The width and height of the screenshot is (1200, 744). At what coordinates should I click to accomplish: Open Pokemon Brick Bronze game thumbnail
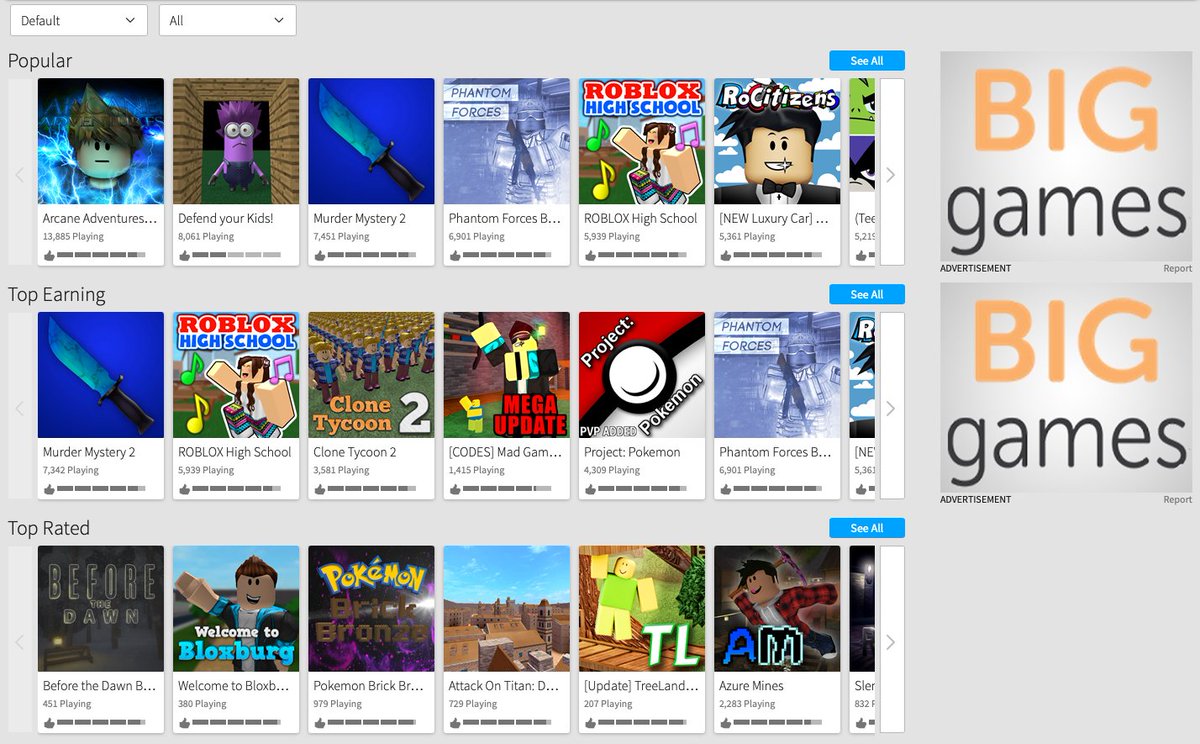click(372, 609)
